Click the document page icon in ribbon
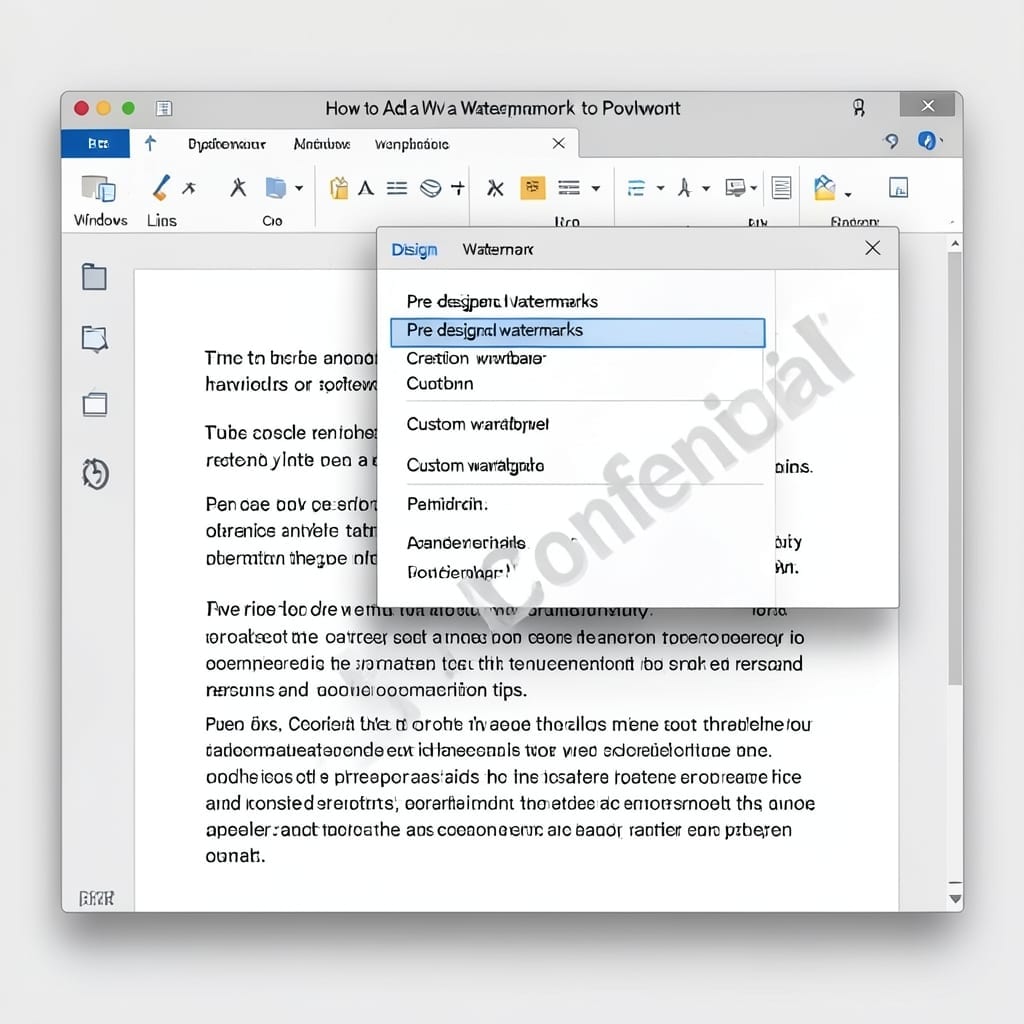 [781, 188]
